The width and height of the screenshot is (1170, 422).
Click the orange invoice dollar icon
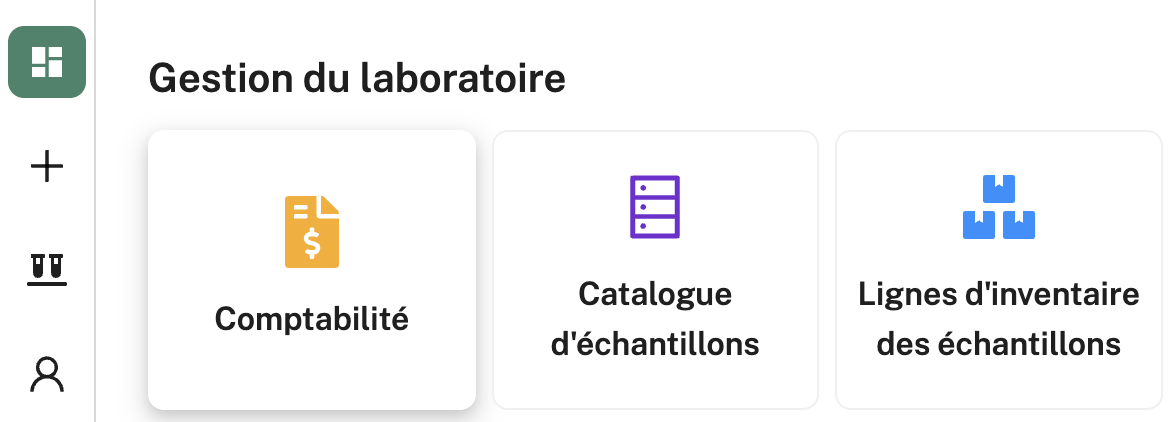312,232
